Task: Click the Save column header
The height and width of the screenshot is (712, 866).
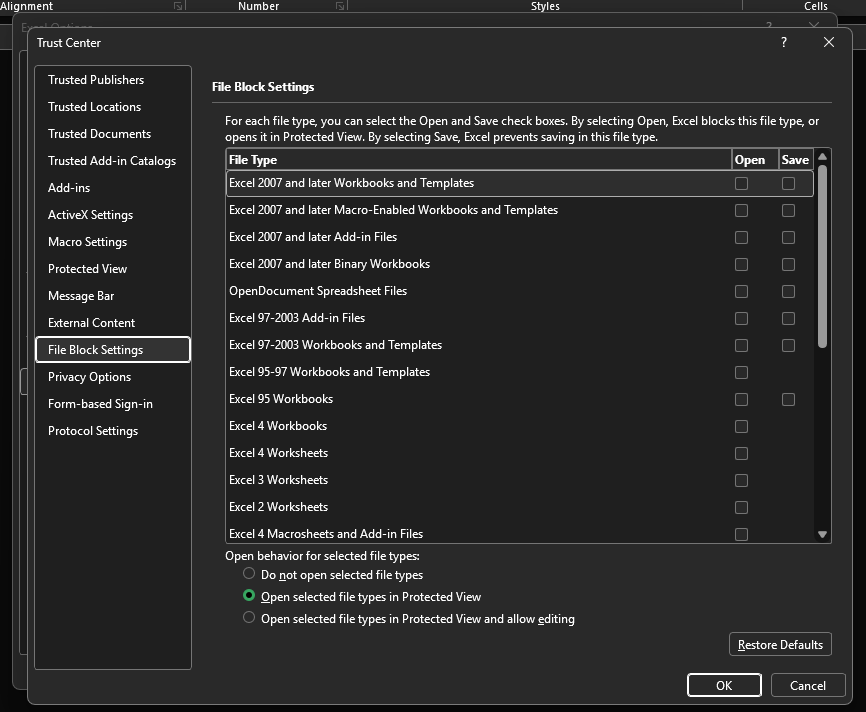Action: 795,160
